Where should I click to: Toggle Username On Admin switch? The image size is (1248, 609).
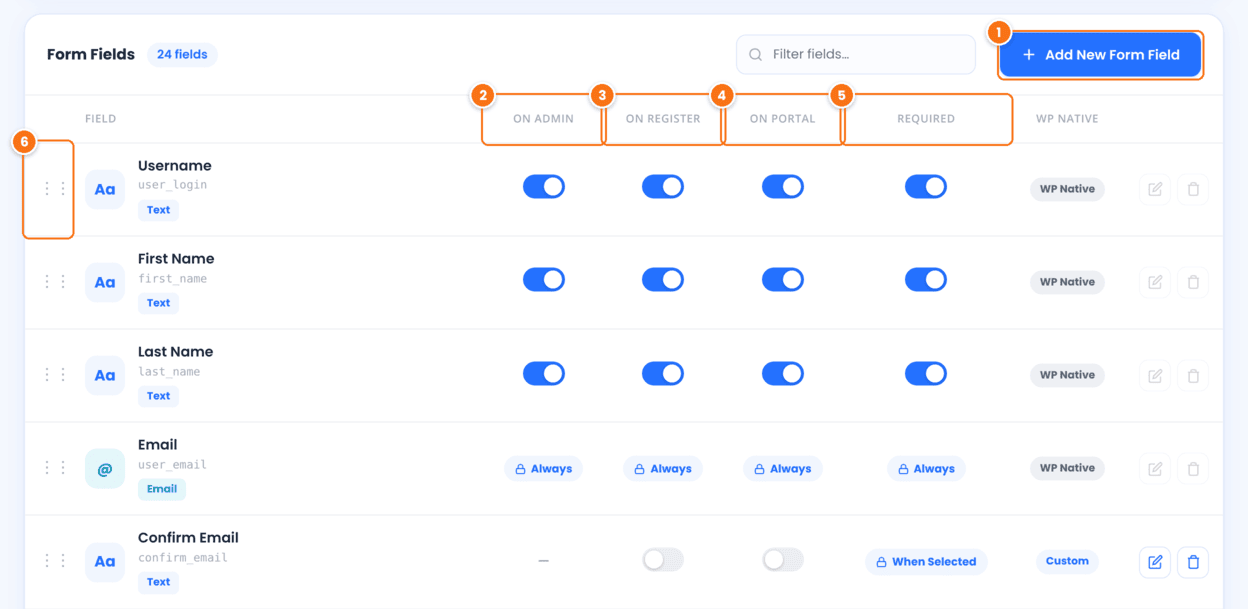pyautogui.click(x=544, y=187)
